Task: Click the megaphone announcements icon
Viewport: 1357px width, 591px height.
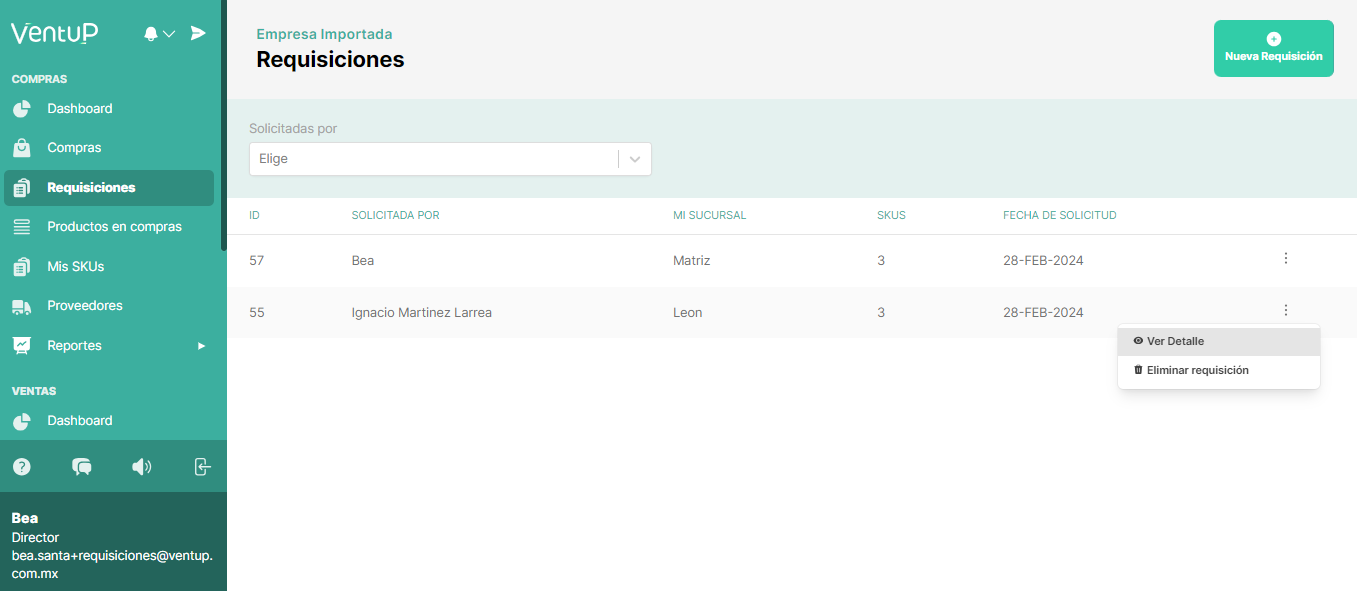Action: pyautogui.click(x=142, y=466)
